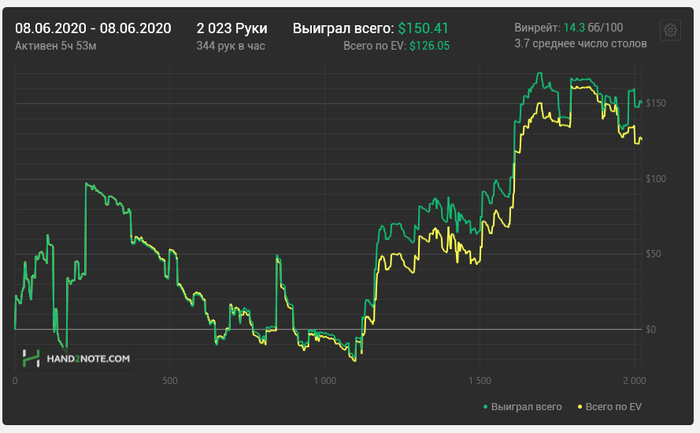Screen dimensions: 700x433
Task: Click the 'Активен 5ч 53м' text
Action: [x=55, y=46]
